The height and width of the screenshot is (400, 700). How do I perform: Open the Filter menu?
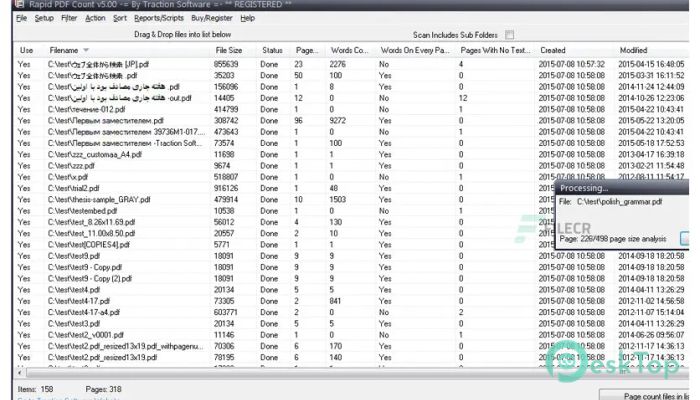(69, 18)
